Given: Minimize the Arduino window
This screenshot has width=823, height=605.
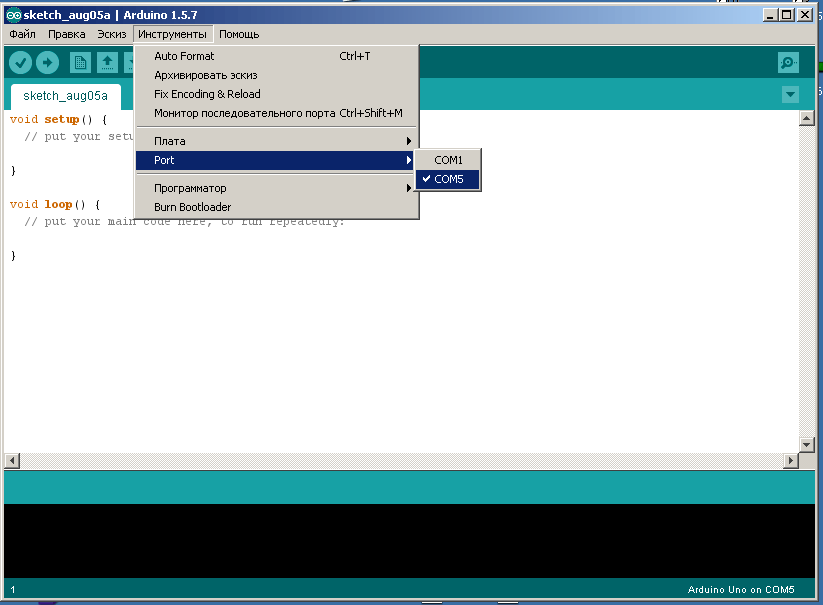Looking at the screenshot, I should coord(770,15).
